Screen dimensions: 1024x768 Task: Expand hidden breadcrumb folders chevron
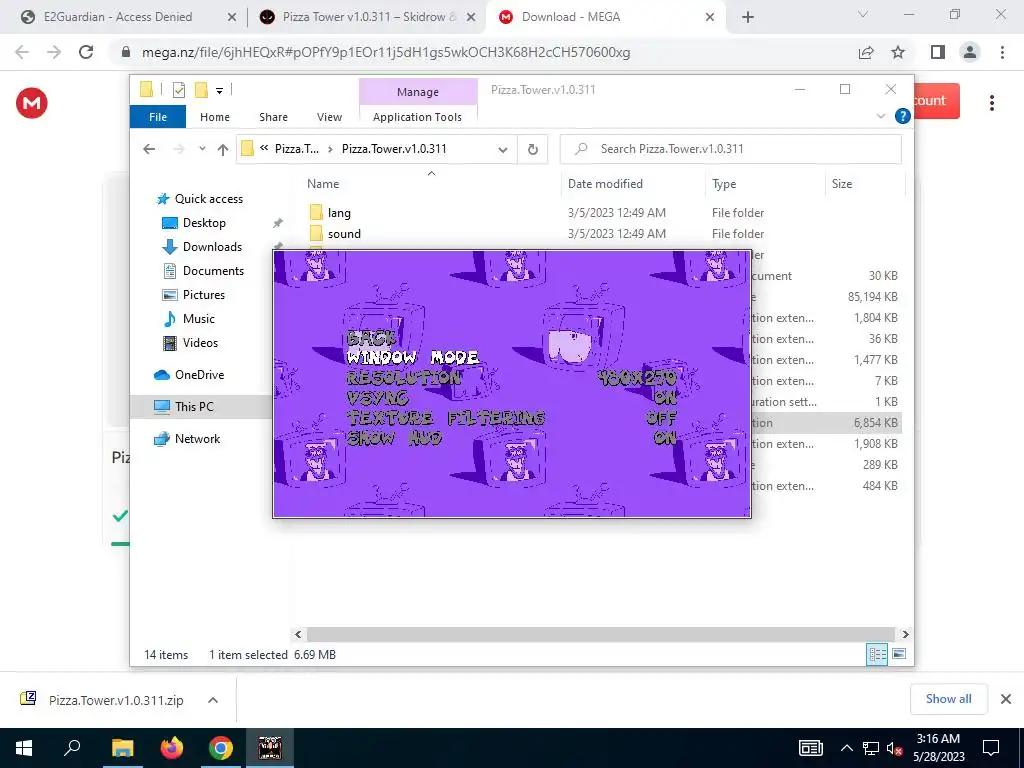(264, 149)
